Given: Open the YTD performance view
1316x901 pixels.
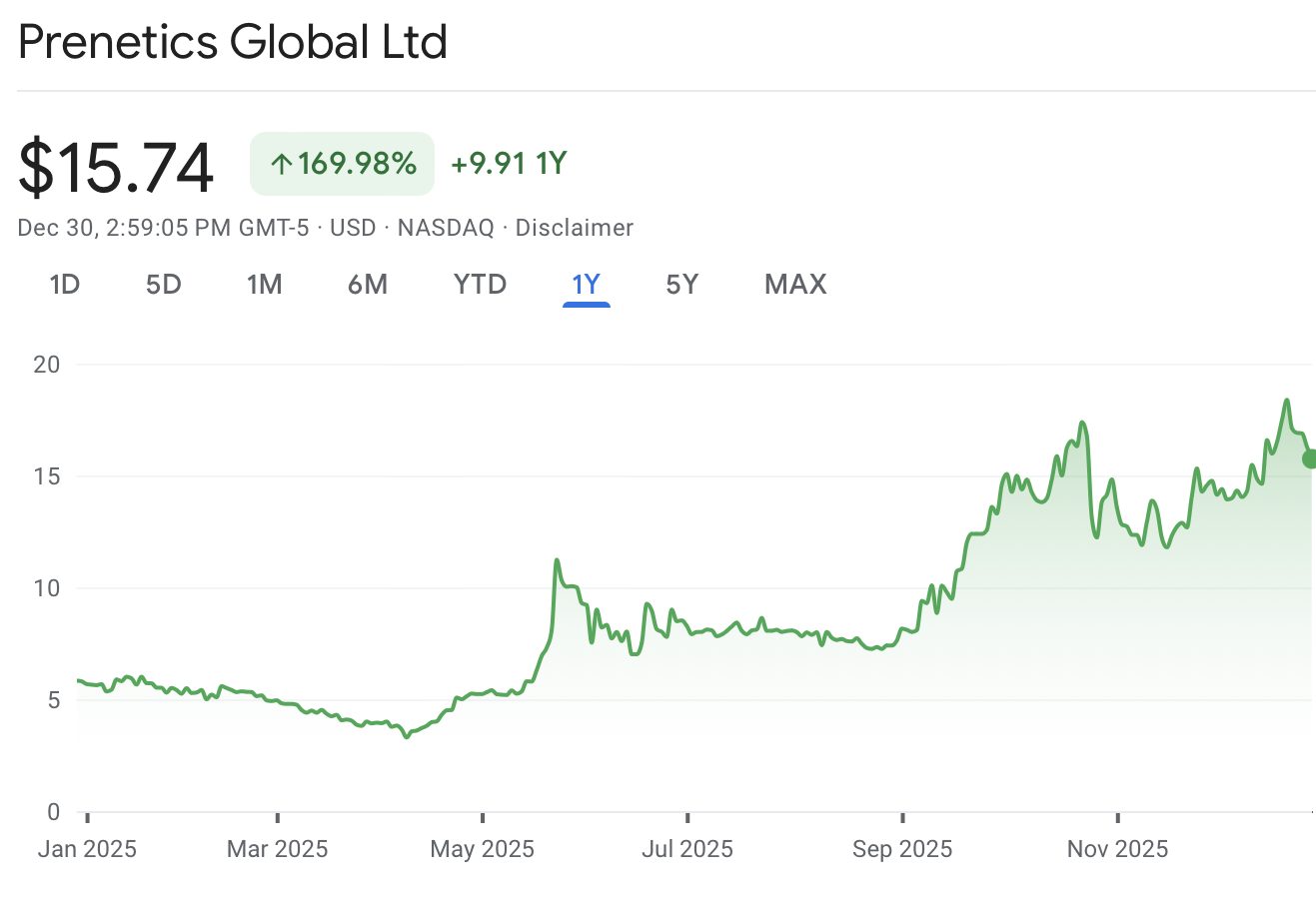Looking at the screenshot, I should [480, 284].
